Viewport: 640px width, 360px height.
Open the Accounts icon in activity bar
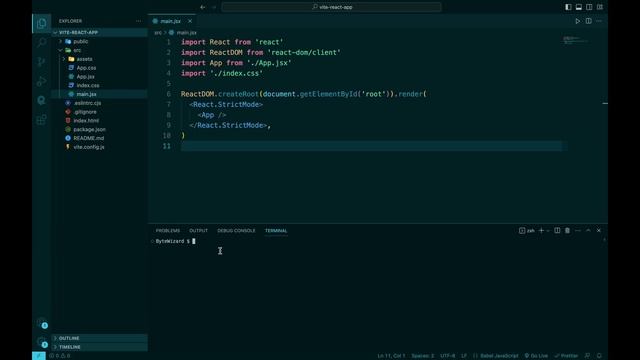pyautogui.click(x=42, y=323)
